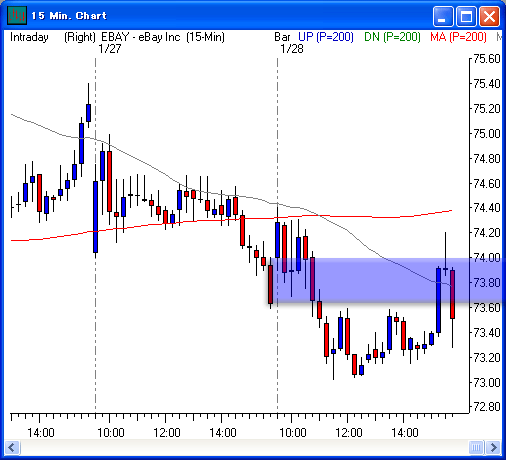This screenshot has height=460, width=506.
Task: Click the 74.00 price axis label
Action: tap(487, 257)
